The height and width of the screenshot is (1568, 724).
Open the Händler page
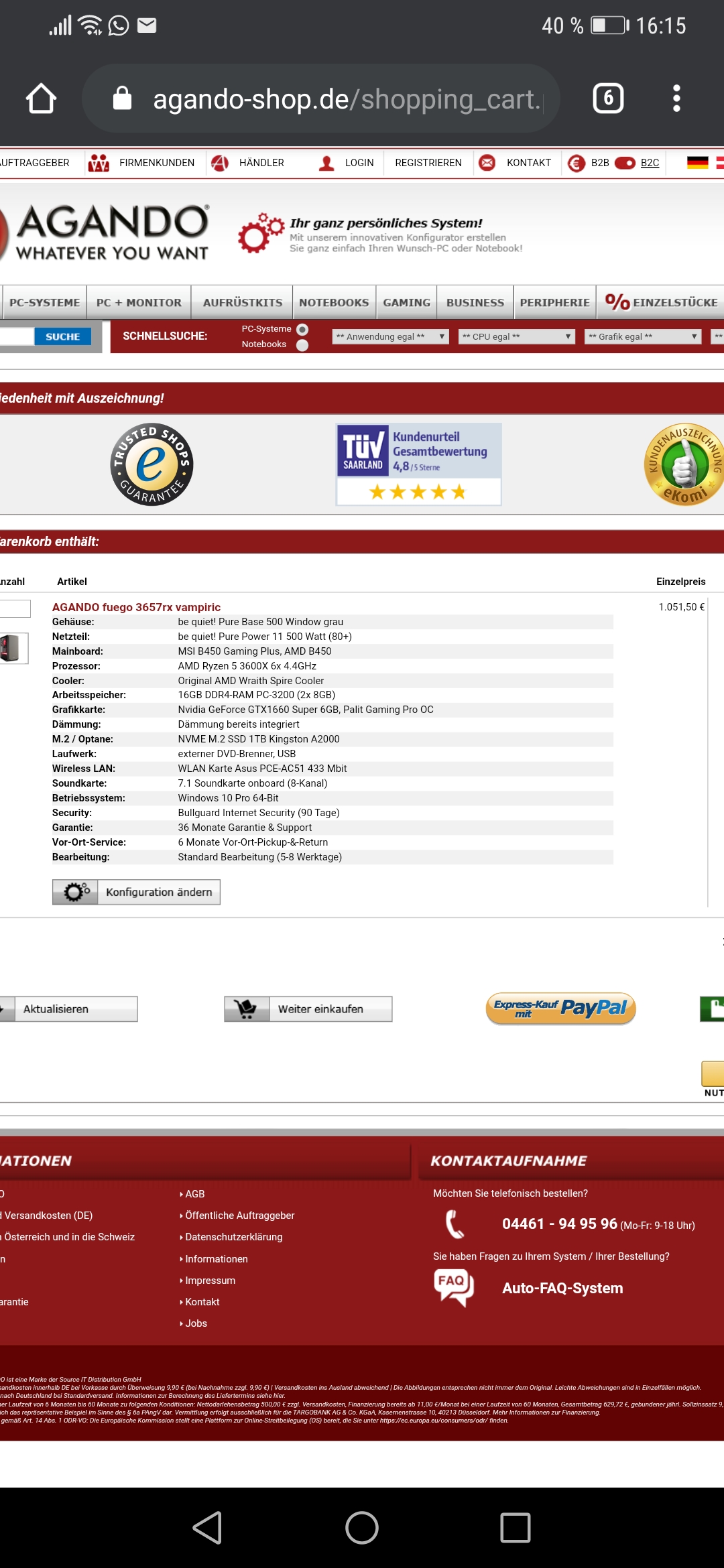click(x=261, y=163)
